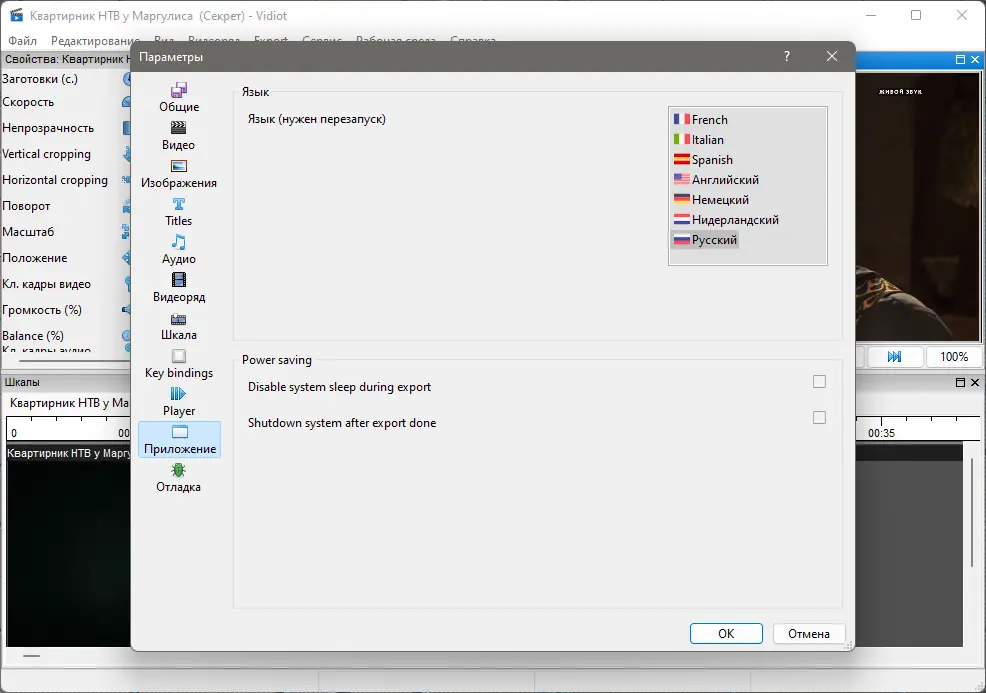Open the Редактирование menu
986x693 pixels.
(x=95, y=41)
